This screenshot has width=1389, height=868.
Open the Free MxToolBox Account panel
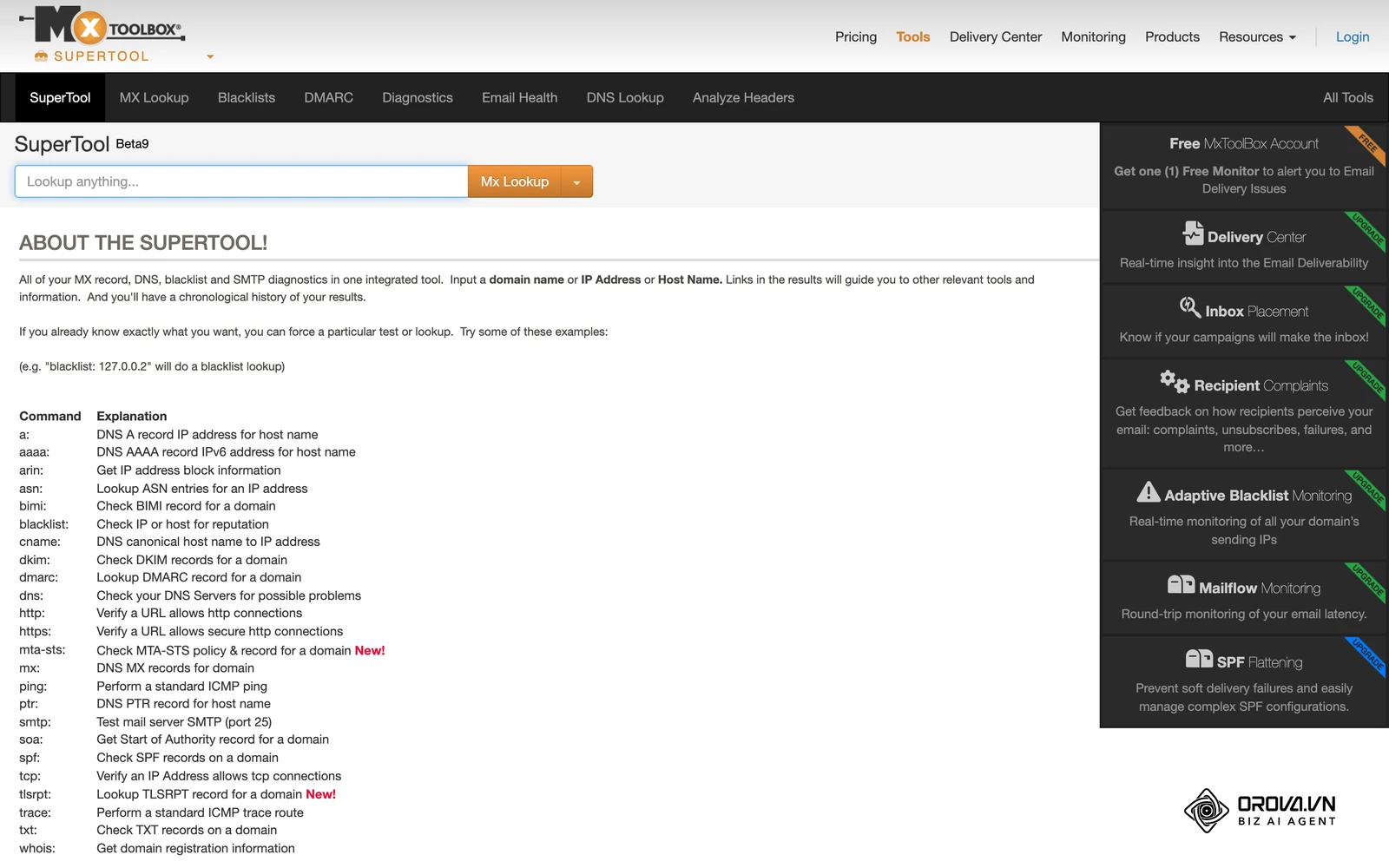click(1244, 166)
